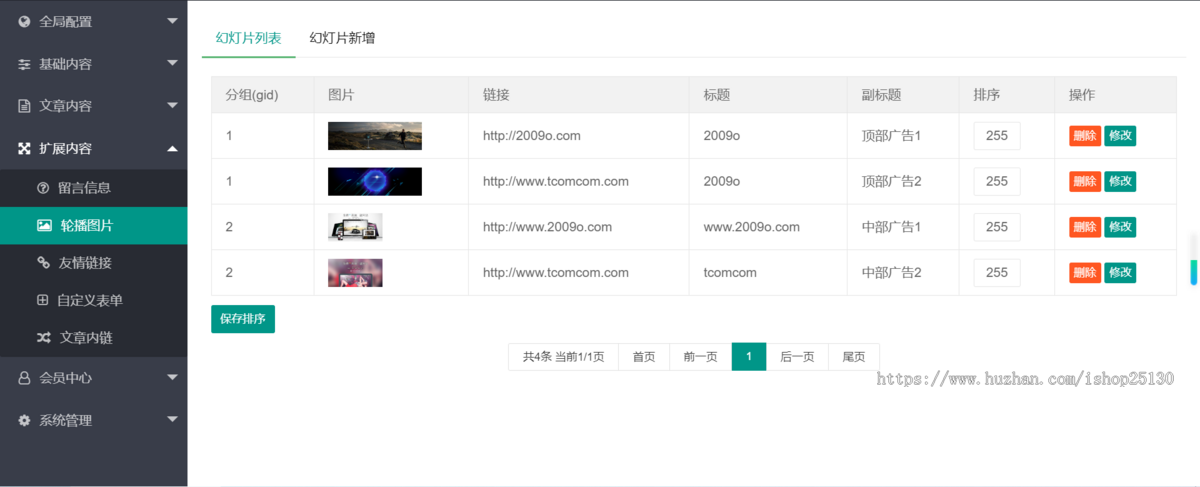Go to 尾页 in pagination
This screenshot has width=1200, height=487.
(854, 357)
